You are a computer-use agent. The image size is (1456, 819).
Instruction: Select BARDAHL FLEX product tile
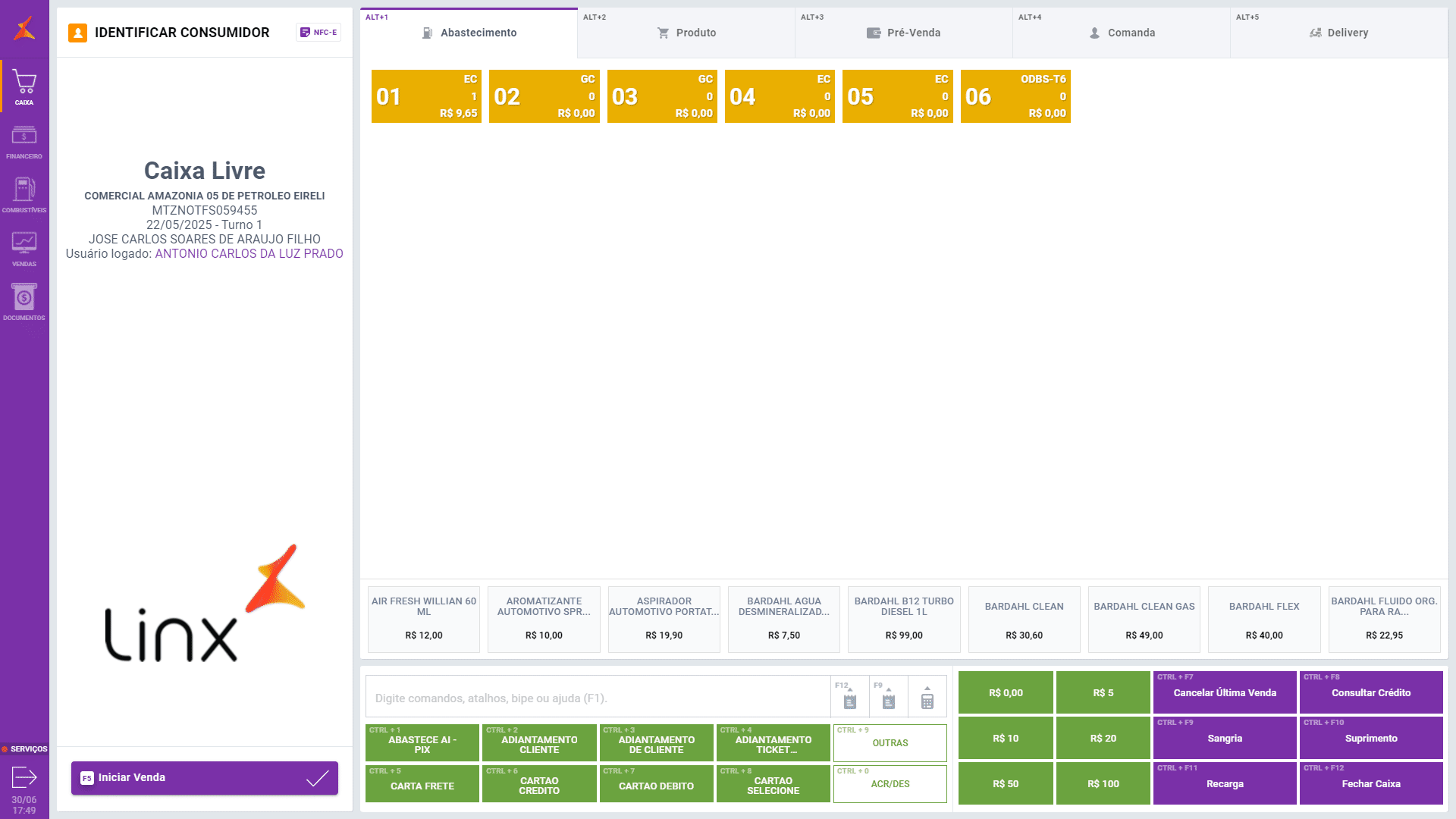tap(1263, 620)
